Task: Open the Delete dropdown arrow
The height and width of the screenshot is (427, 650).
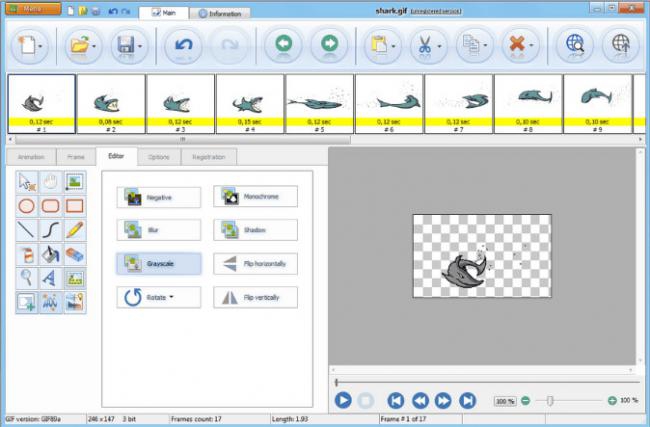Action: (x=531, y=46)
